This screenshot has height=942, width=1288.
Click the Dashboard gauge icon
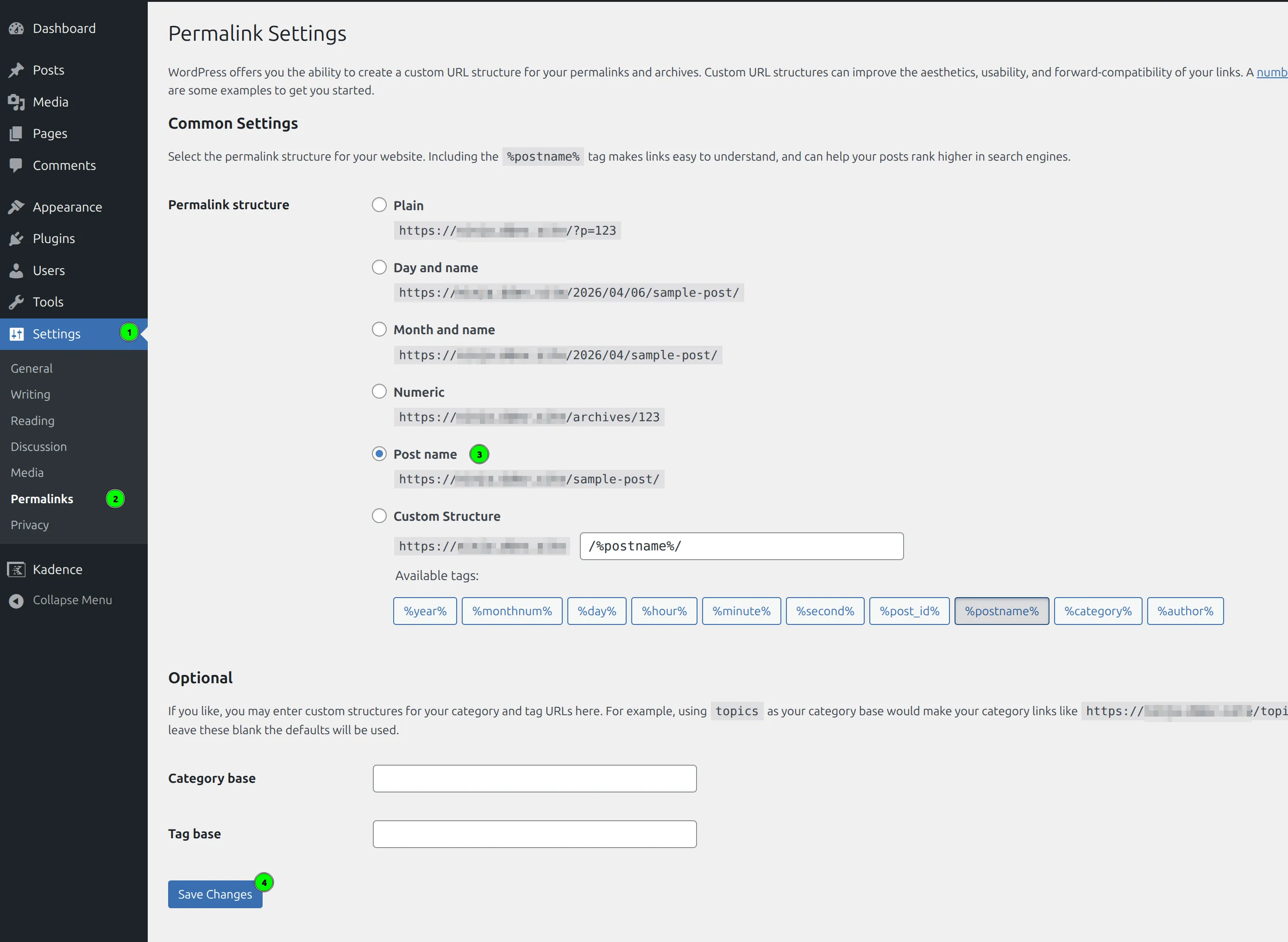[x=17, y=29]
